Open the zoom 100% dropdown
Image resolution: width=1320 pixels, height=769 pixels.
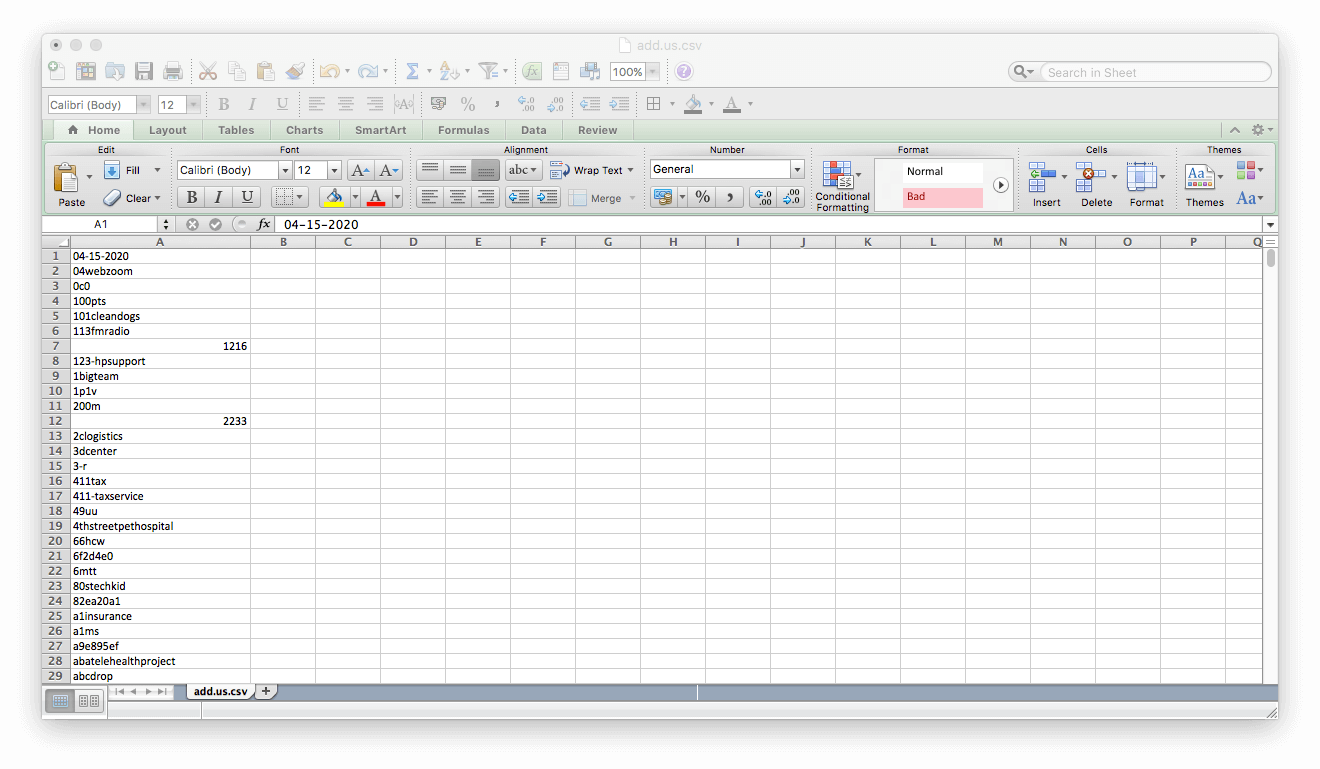652,72
